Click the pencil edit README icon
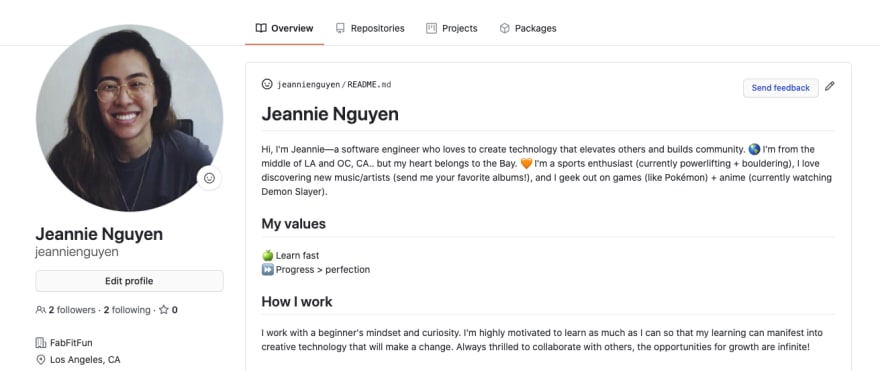The width and height of the screenshot is (880, 371). pyautogui.click(x=829, y=86)
